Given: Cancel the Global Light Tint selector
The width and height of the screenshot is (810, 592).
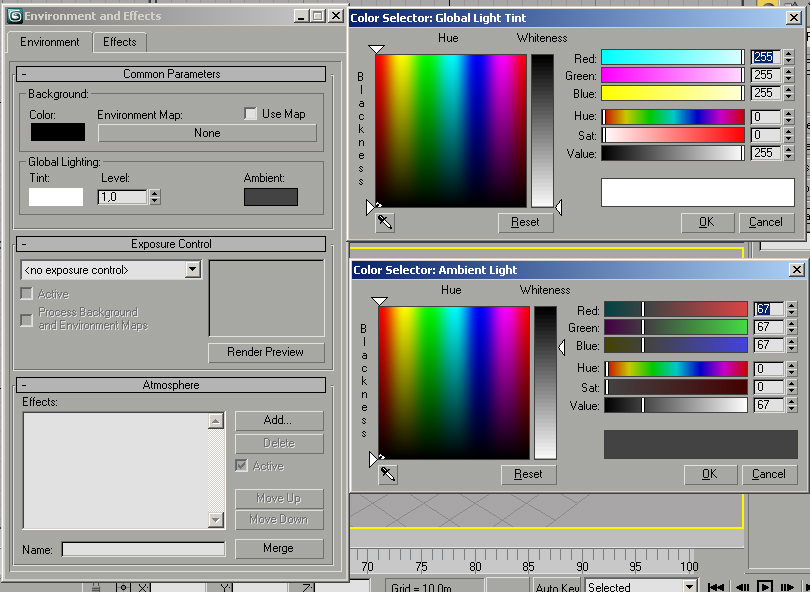Looking at the screenshot, I should pyautogui.click(x=766, y=223).
